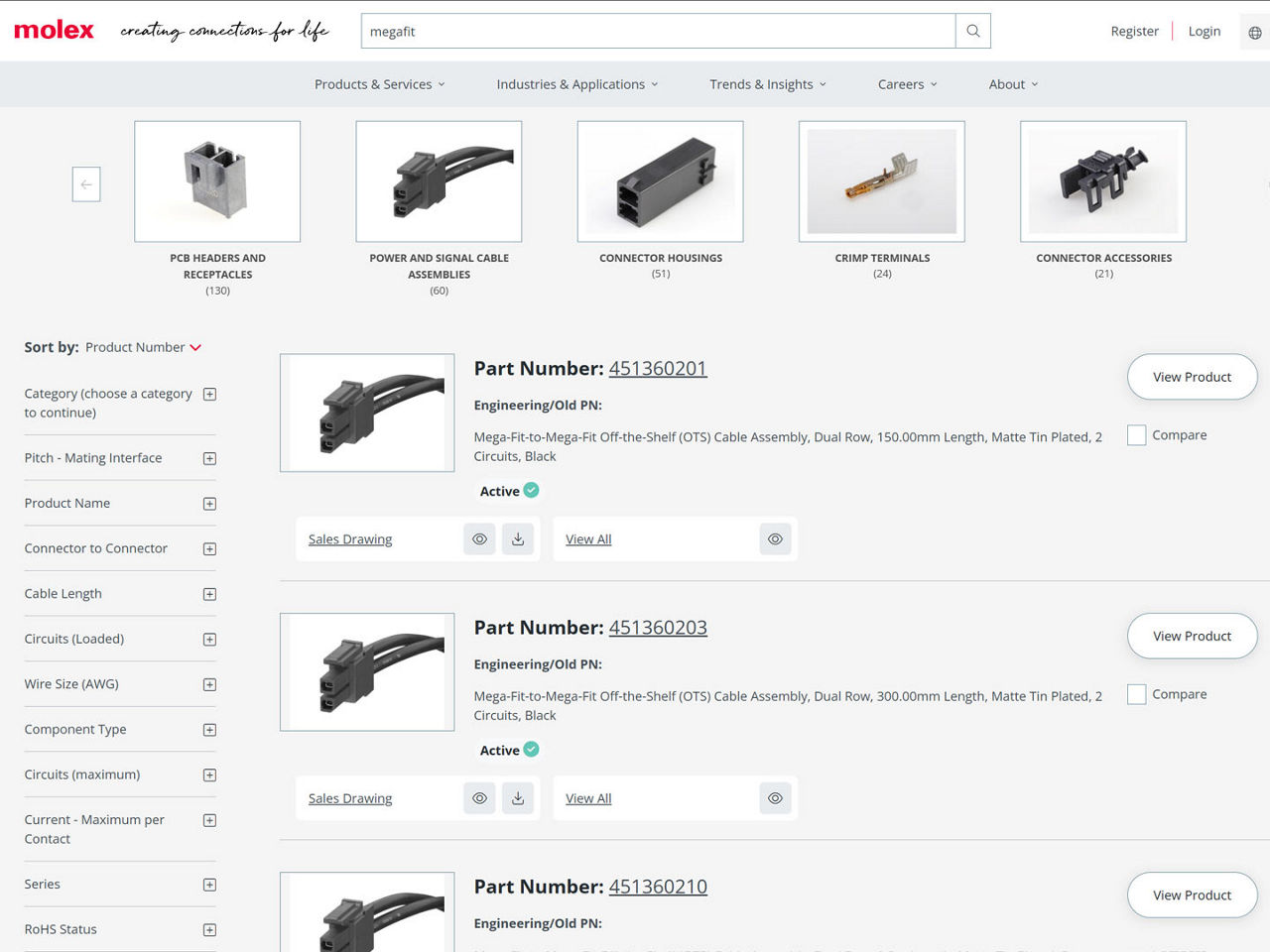Expand the Component Type filter
The height and width of the screenshot is (952, 1270).
tap(209, 730)
